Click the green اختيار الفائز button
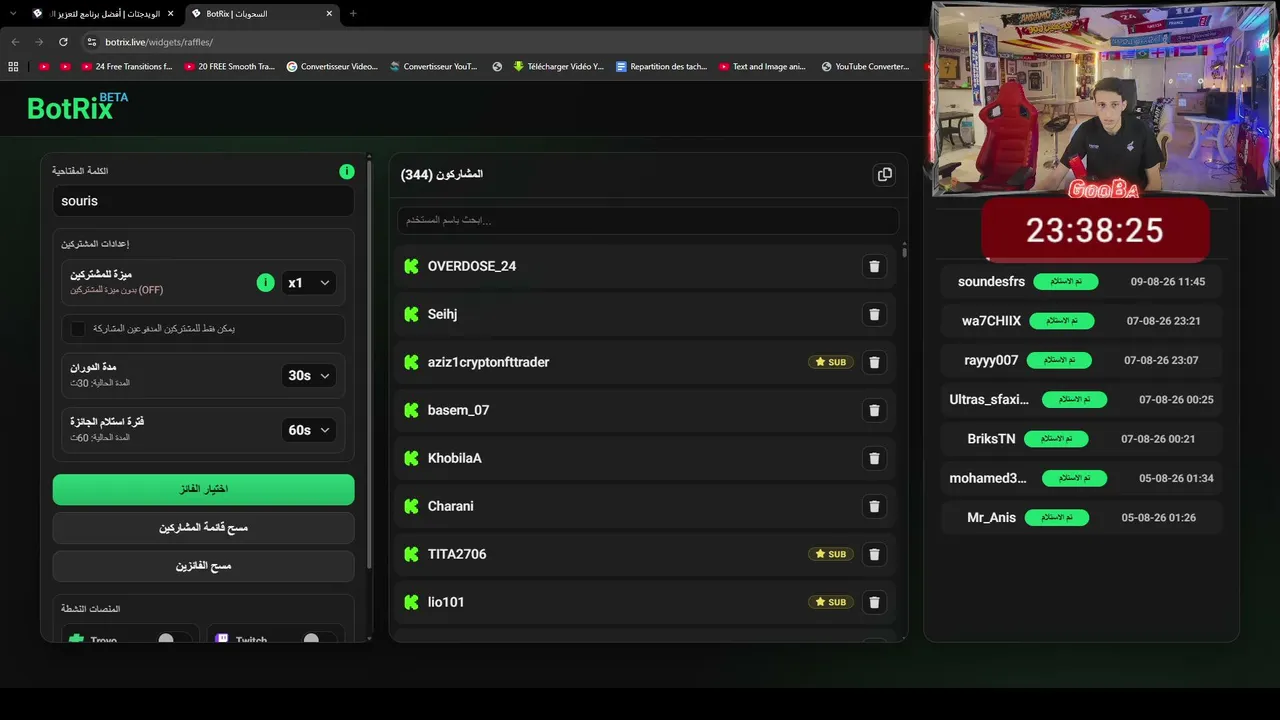1280x720 pixels. pyautogui.click(x=204, y=489)
